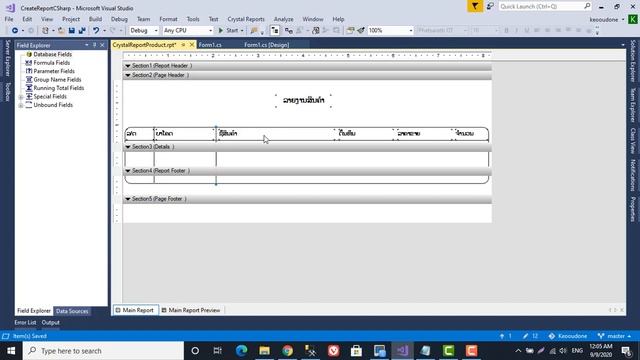Switch to the Form1.cs [Design] tab
This screenshot has width=640, height=360.
click(267, 45)
